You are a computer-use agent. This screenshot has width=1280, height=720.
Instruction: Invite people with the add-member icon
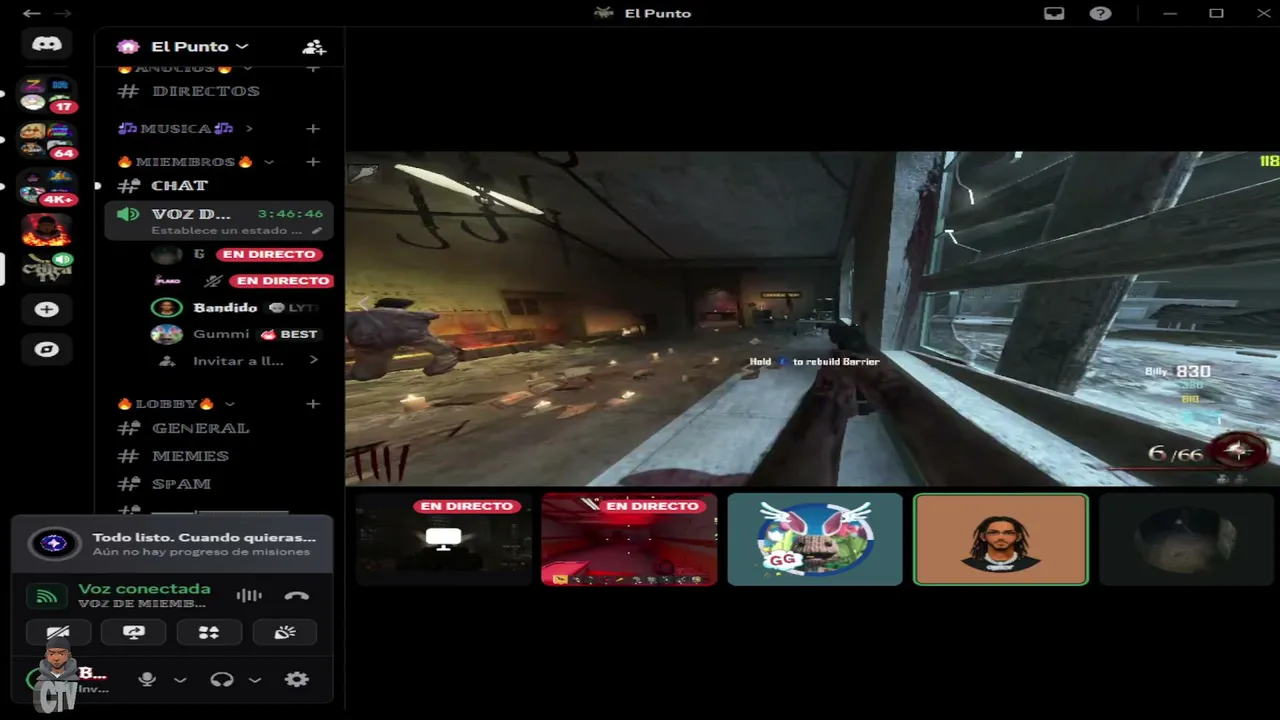[x=314, y=47]
